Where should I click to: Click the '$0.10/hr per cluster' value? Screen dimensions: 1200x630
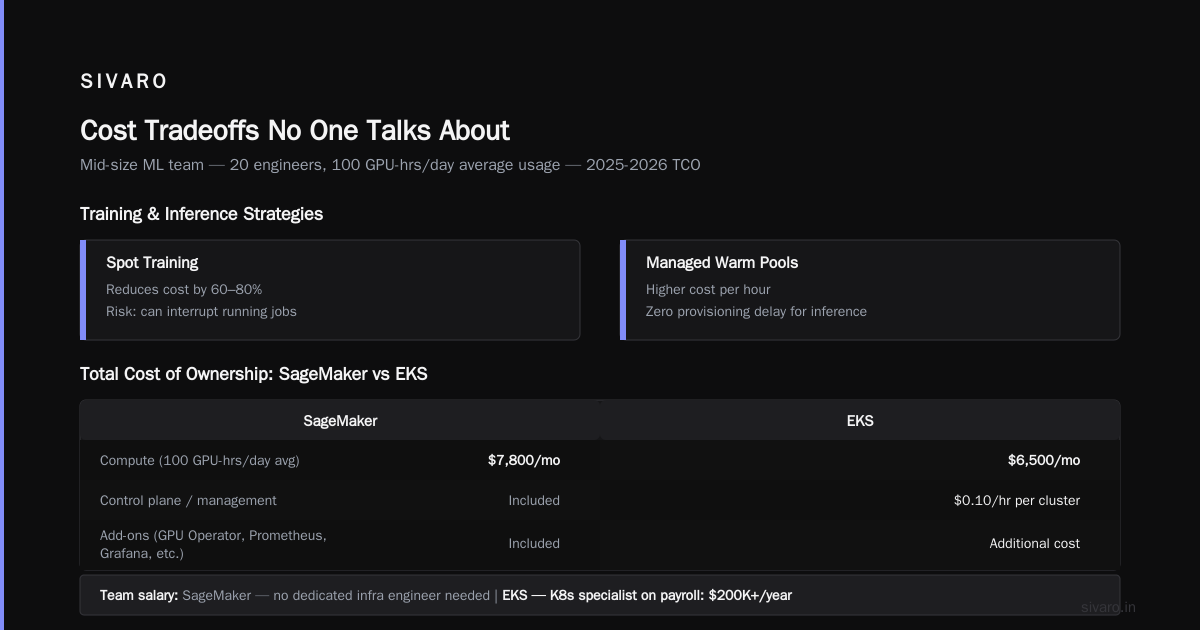(1017, 500)
